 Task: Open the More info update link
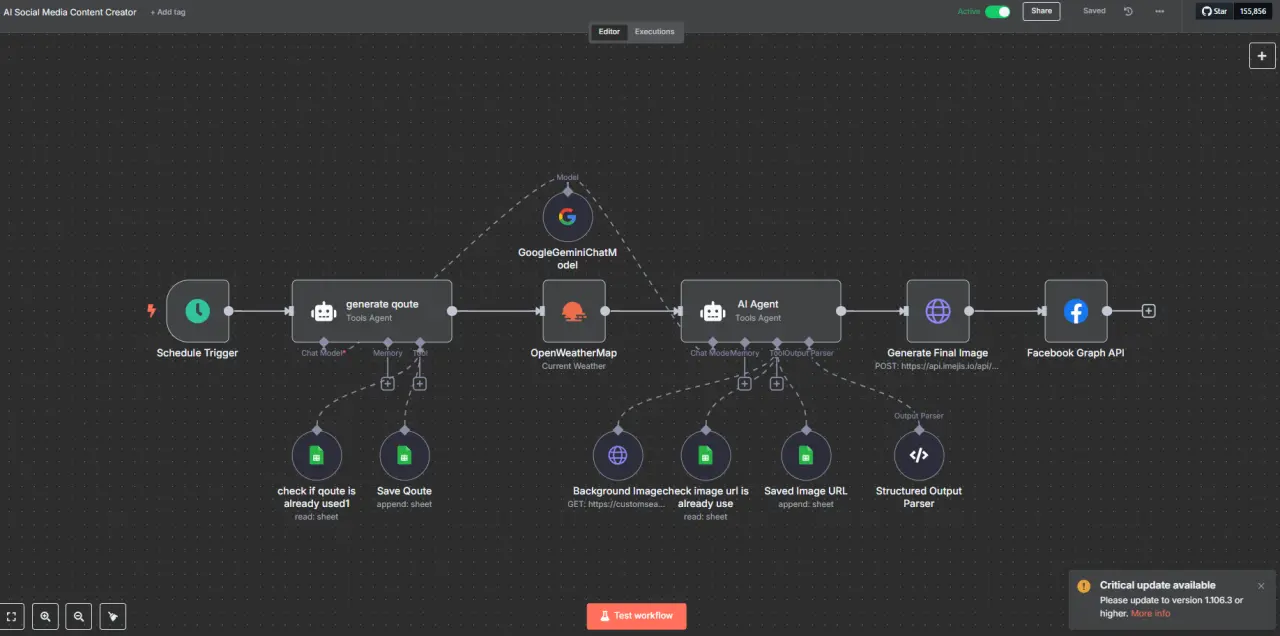[1150, 613]
